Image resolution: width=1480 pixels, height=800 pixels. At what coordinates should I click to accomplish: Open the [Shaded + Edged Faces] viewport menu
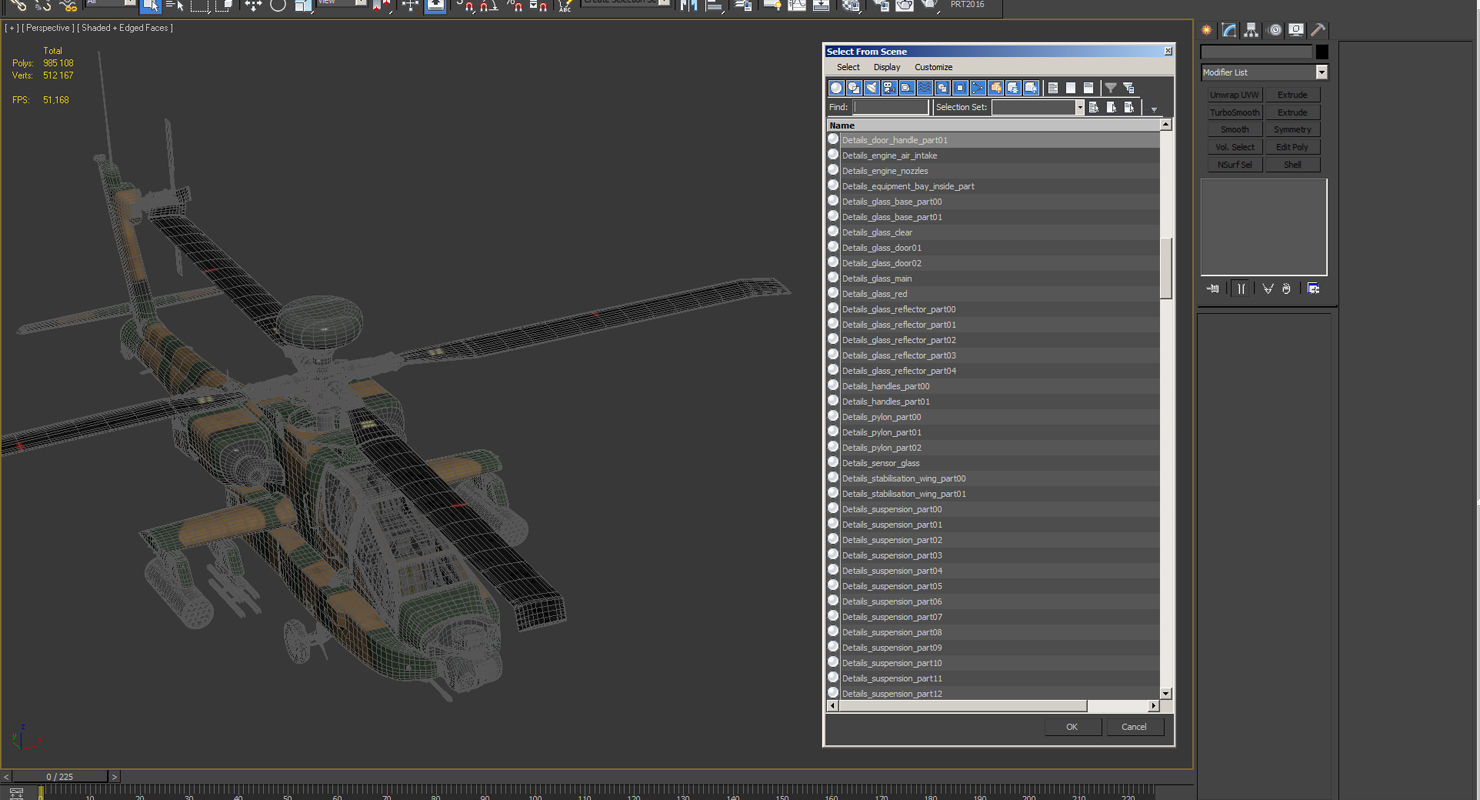125,28
